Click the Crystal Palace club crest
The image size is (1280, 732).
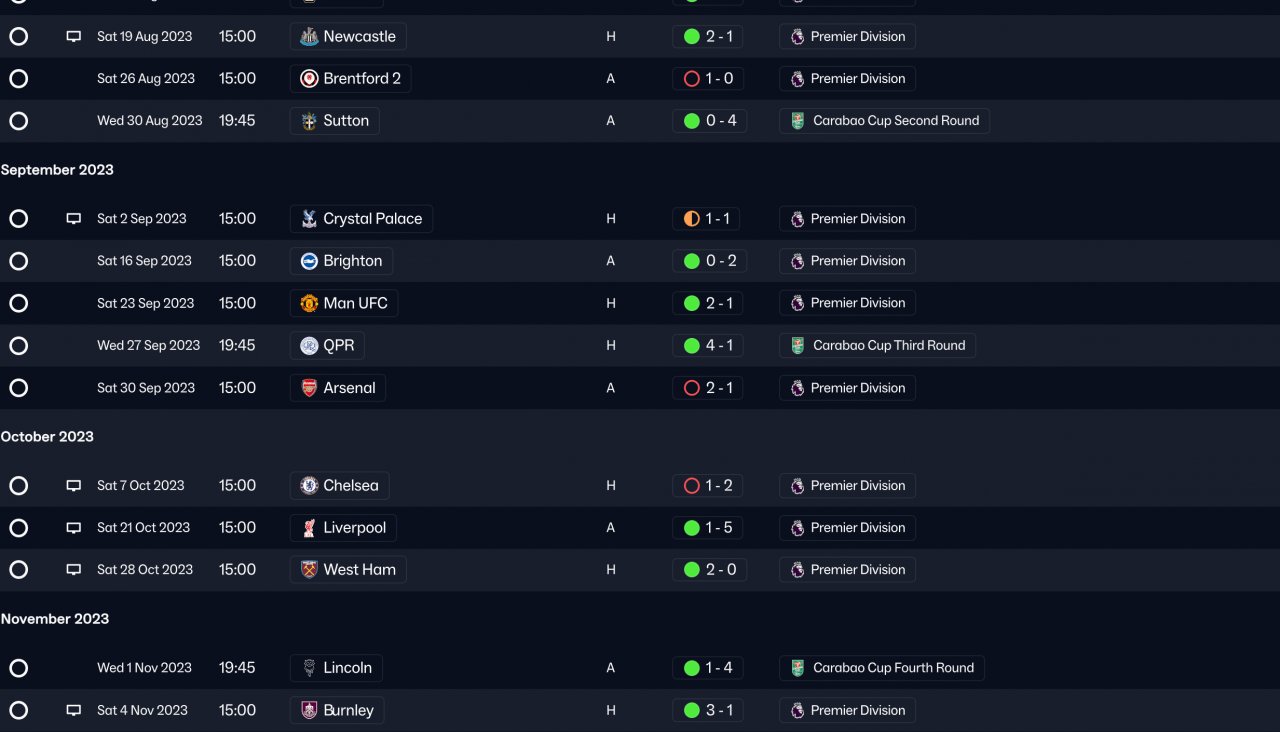click(x=309, y=219)
